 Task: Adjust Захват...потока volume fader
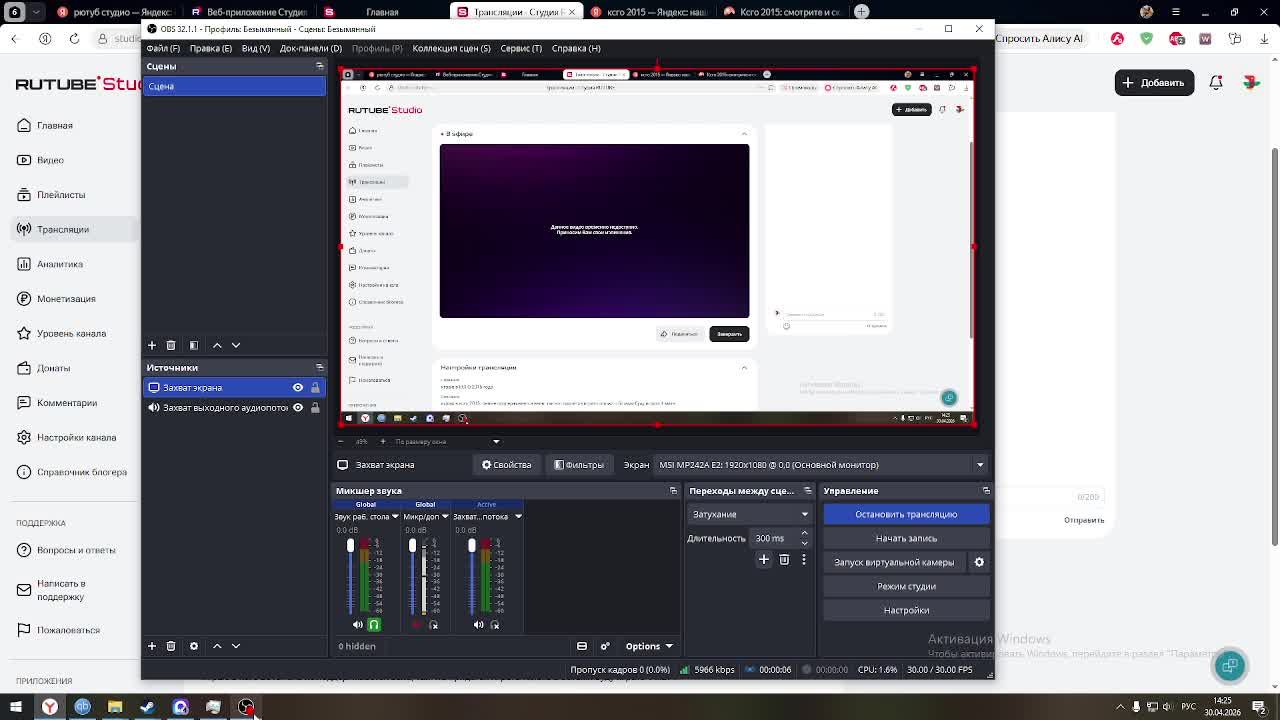click(472, 546)
